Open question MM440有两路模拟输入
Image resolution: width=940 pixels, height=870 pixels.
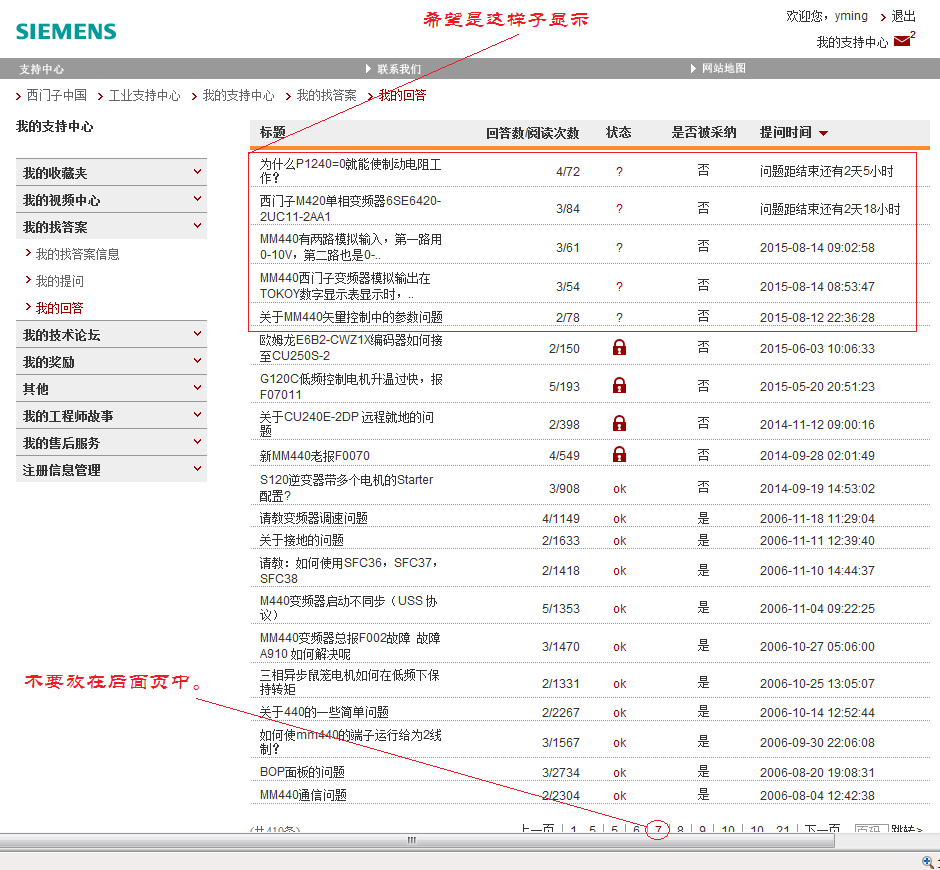(351, 247)
